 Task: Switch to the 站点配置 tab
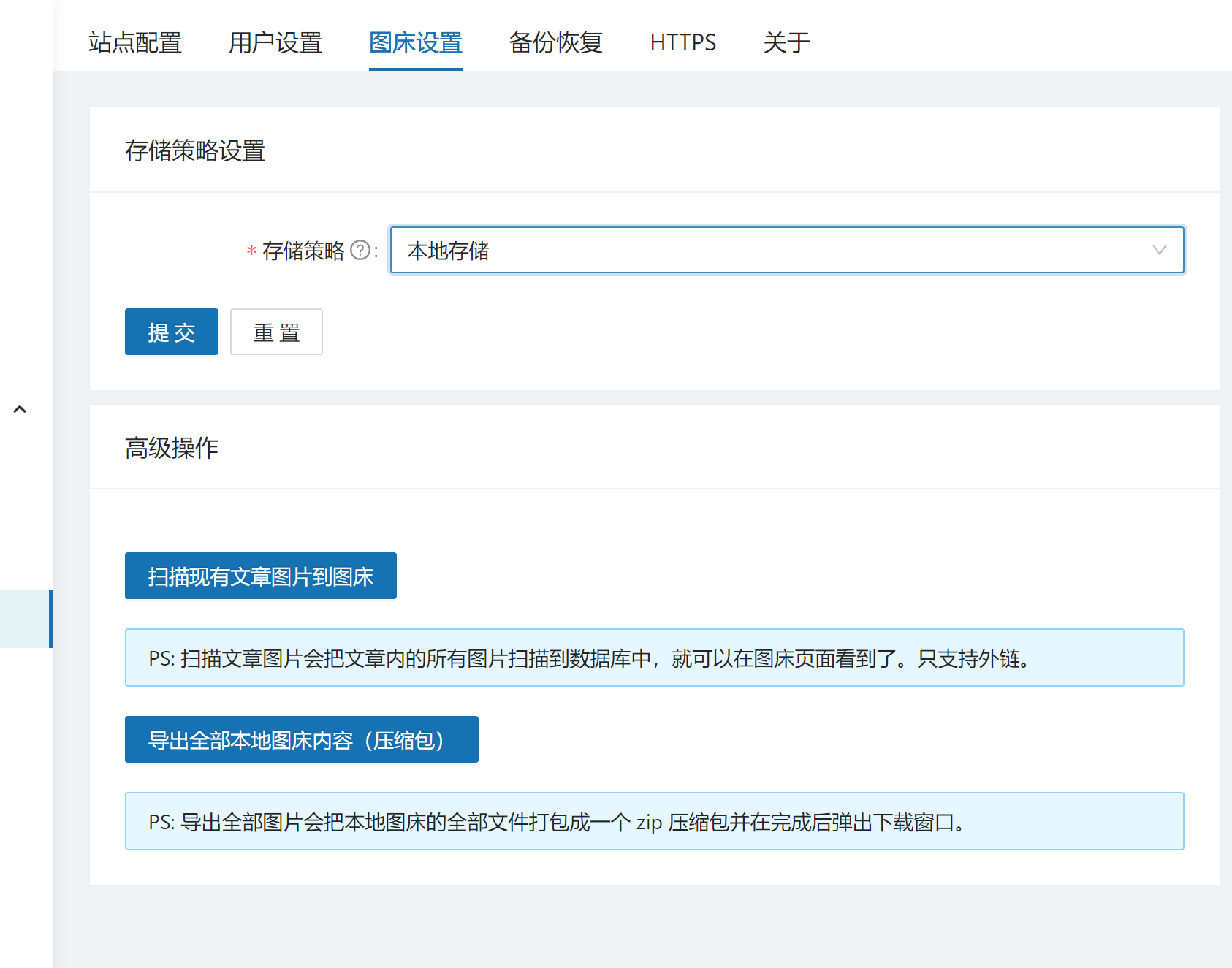pos(135,42)
